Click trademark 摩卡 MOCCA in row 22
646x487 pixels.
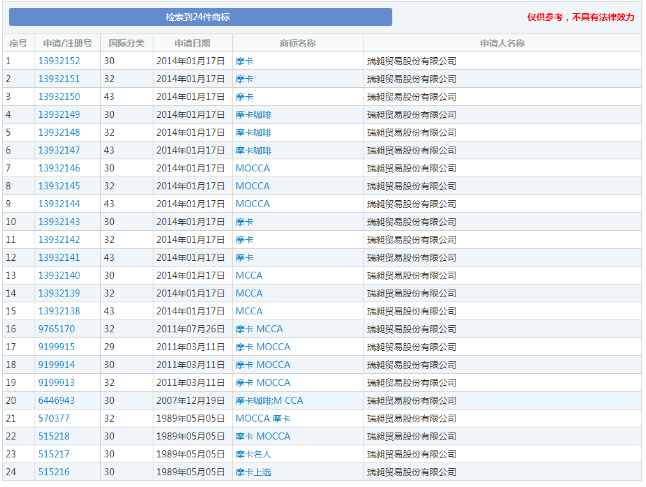click(263, 436)
